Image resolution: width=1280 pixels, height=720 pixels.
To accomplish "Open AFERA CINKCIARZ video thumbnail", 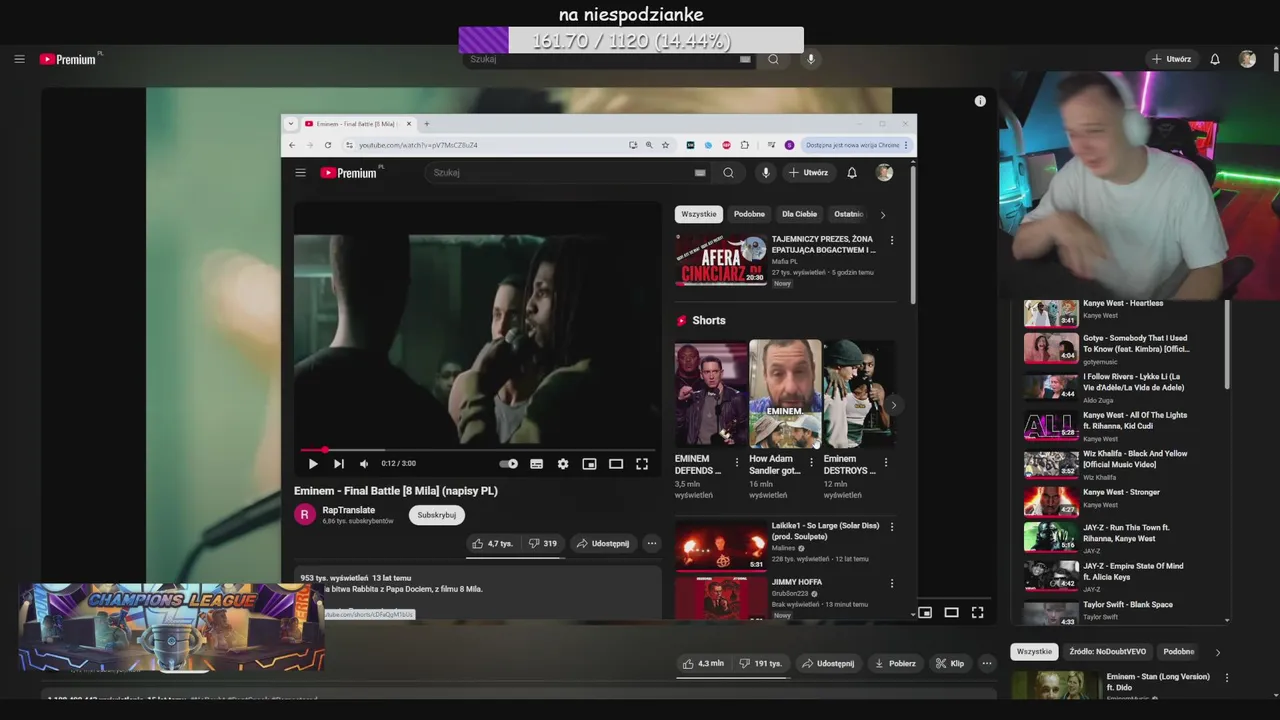I will tap(721, 260).
